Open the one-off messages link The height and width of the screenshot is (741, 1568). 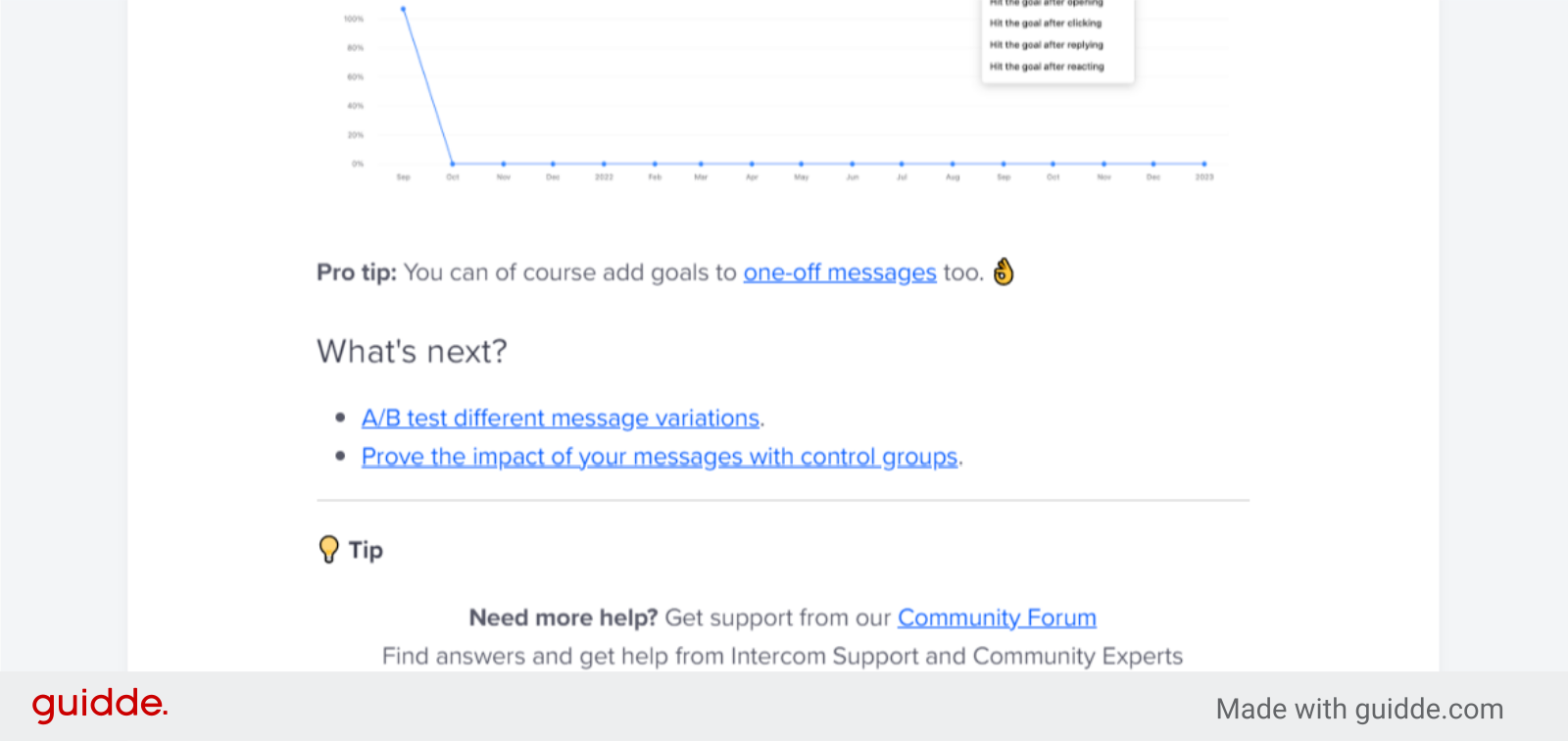(839, 272)
